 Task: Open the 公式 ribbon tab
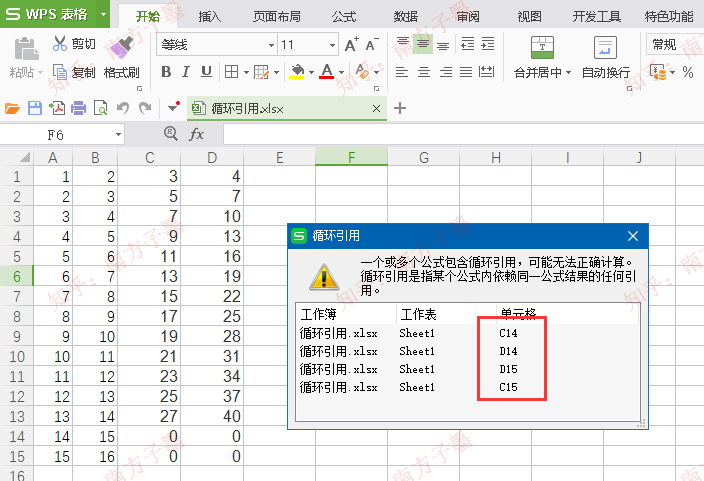pos(344,17)
